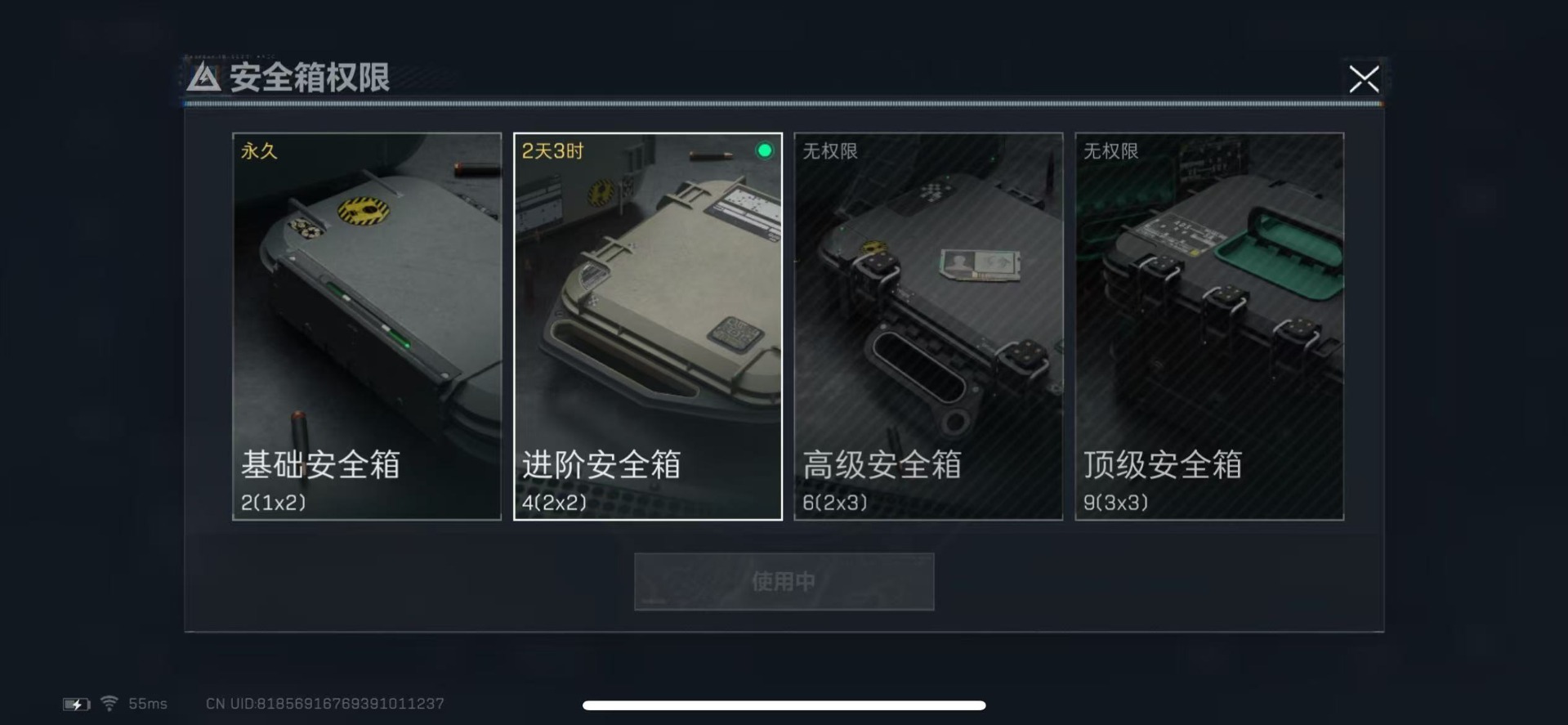Tap the battery charging icon
This screenshot has height=725, width=1568.
(x=77, y=704)
